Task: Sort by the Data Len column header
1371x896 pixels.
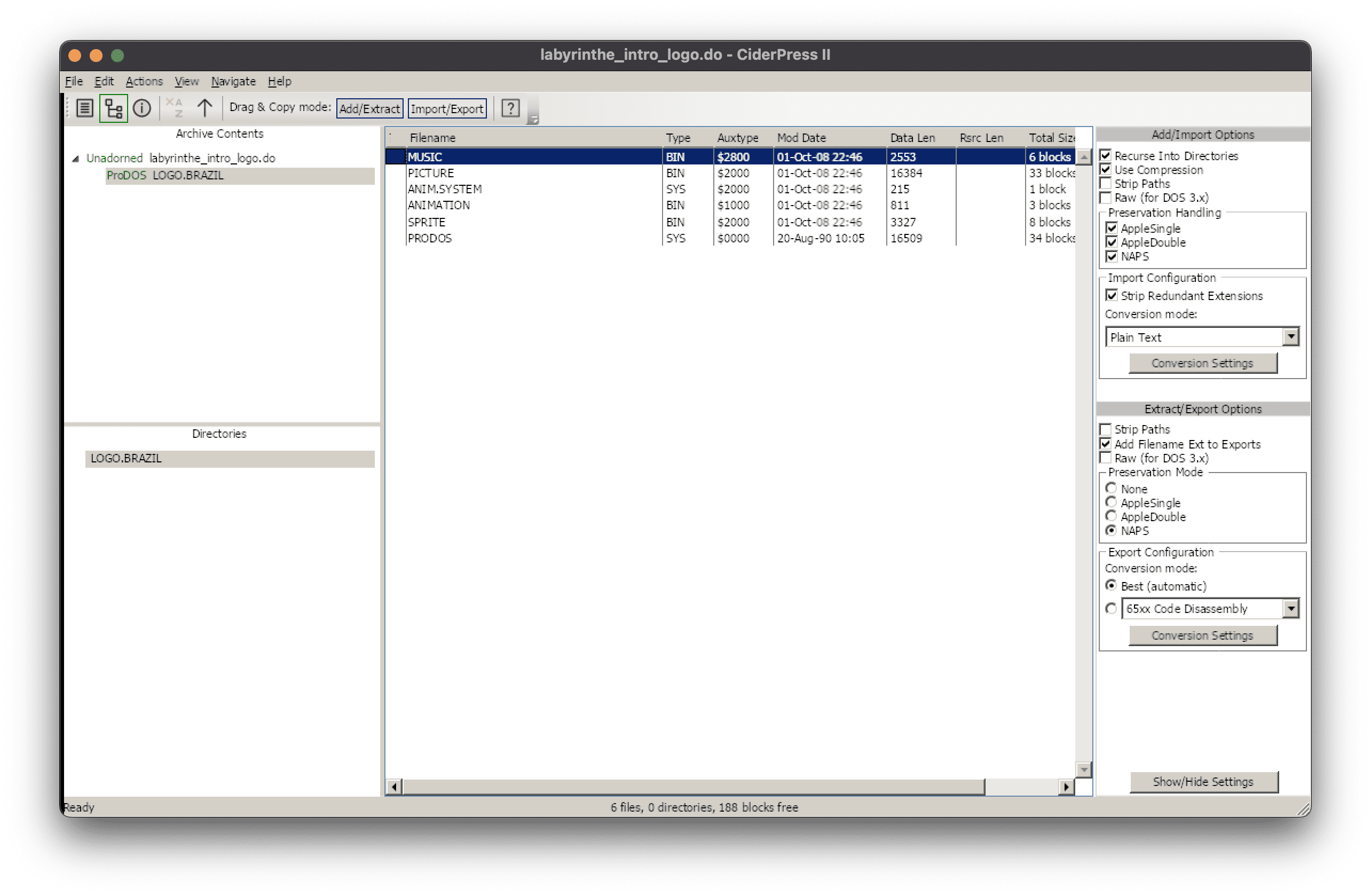Action: 921,138
